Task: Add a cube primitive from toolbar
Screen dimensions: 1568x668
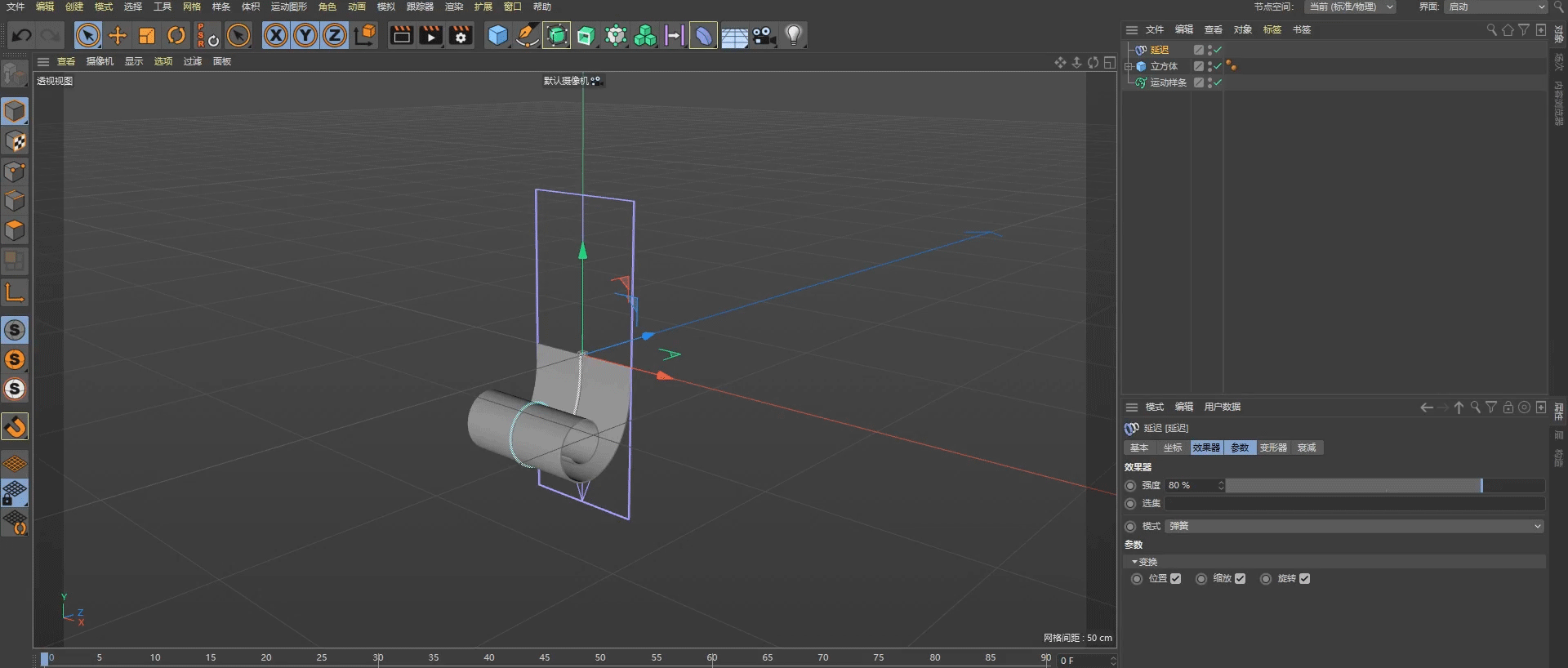Action: point(497,35)
